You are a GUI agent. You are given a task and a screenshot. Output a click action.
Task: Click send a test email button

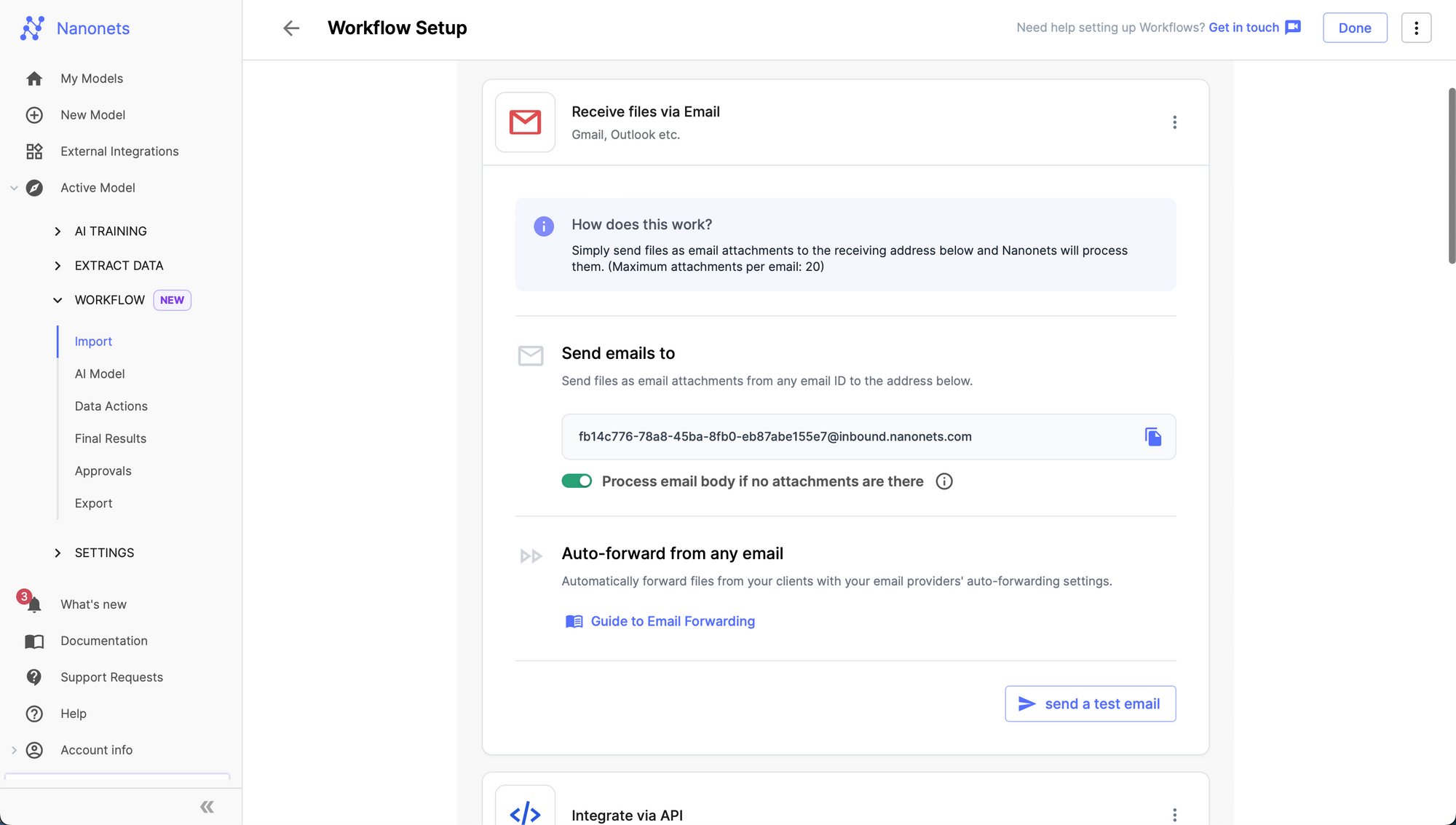pyautogui.click(x=1090, y=703)
